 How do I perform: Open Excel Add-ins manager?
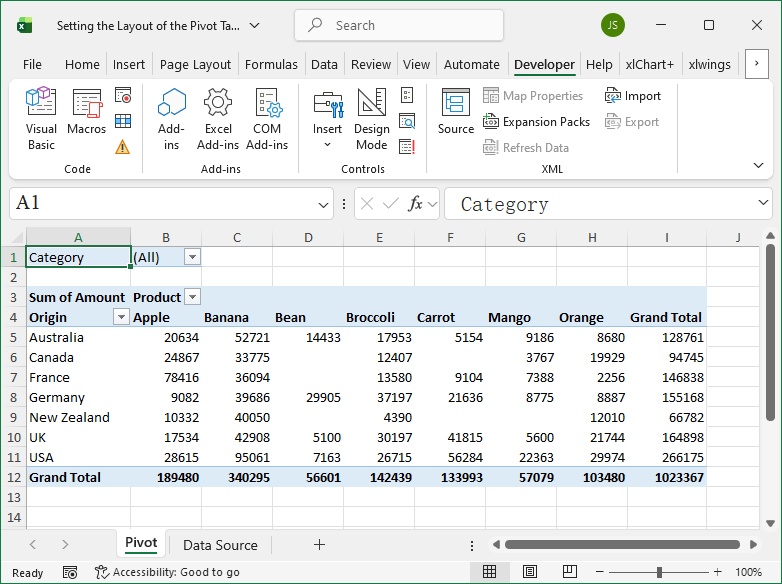tap(218, 119)
